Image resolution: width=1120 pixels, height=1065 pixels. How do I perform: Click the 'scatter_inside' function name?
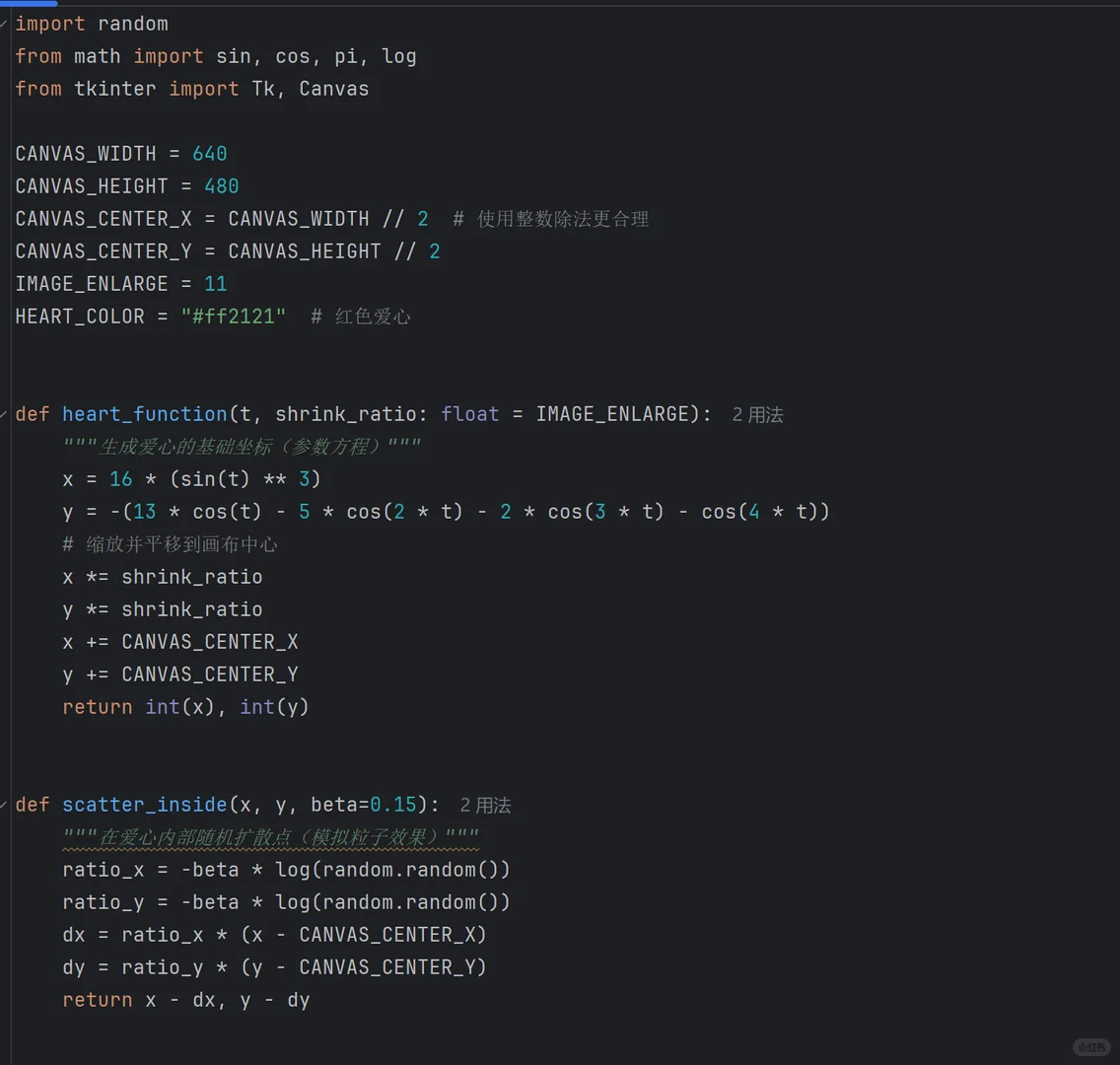coord(144,805)
